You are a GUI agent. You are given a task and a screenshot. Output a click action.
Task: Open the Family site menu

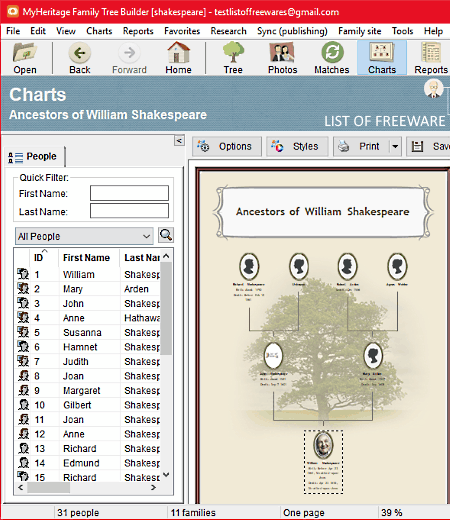[359, 31]
